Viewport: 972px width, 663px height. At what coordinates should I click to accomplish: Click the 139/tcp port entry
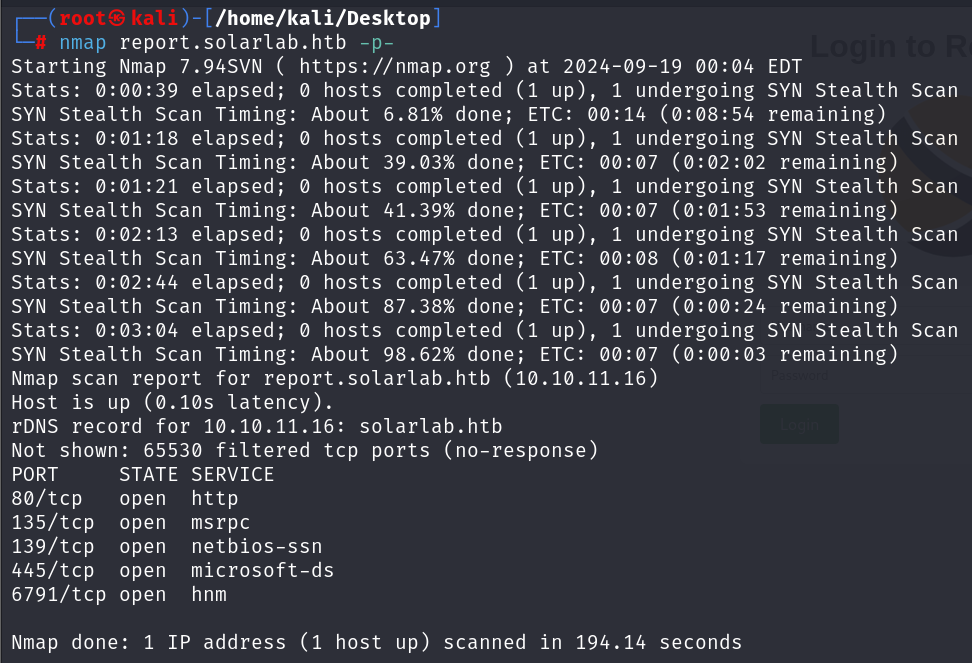pos(53,547)
